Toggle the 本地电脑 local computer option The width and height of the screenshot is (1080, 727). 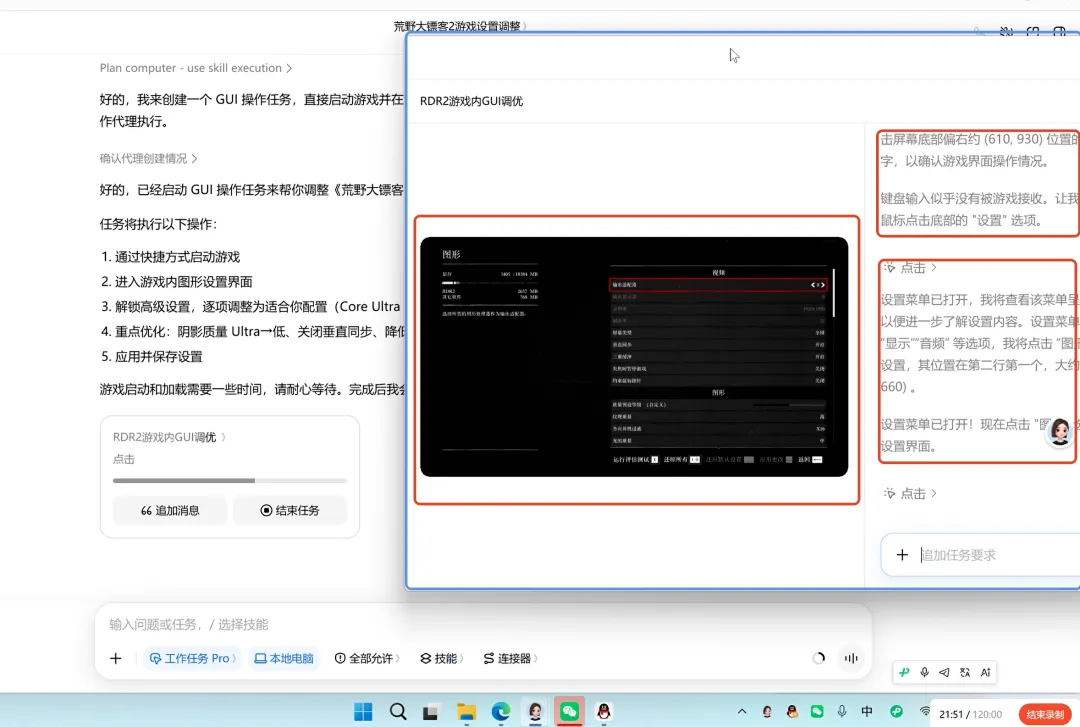[x=284, y=658]
